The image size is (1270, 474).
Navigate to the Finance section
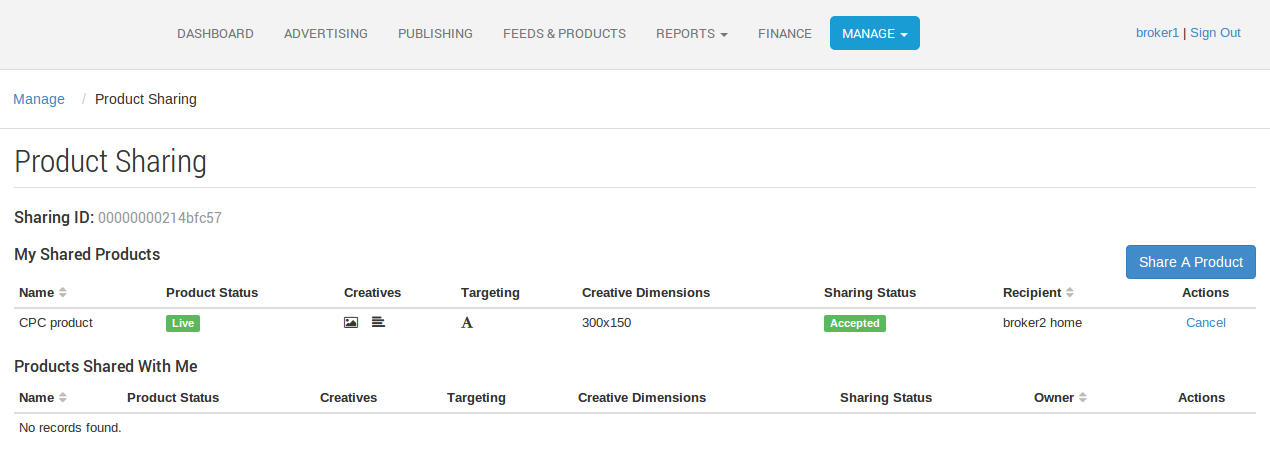point(785,33)
